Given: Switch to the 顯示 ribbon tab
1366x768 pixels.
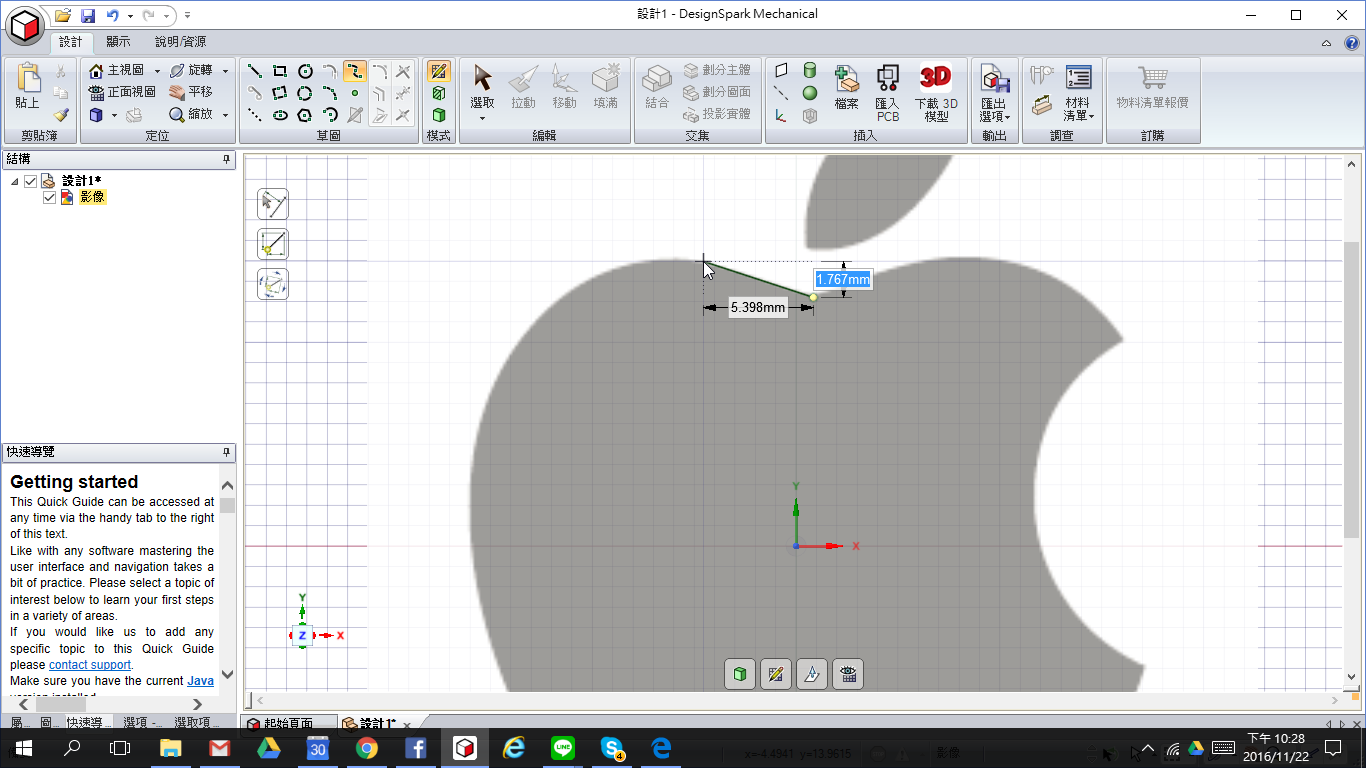Looking at the screenshot, I should (x=118, y=42).
